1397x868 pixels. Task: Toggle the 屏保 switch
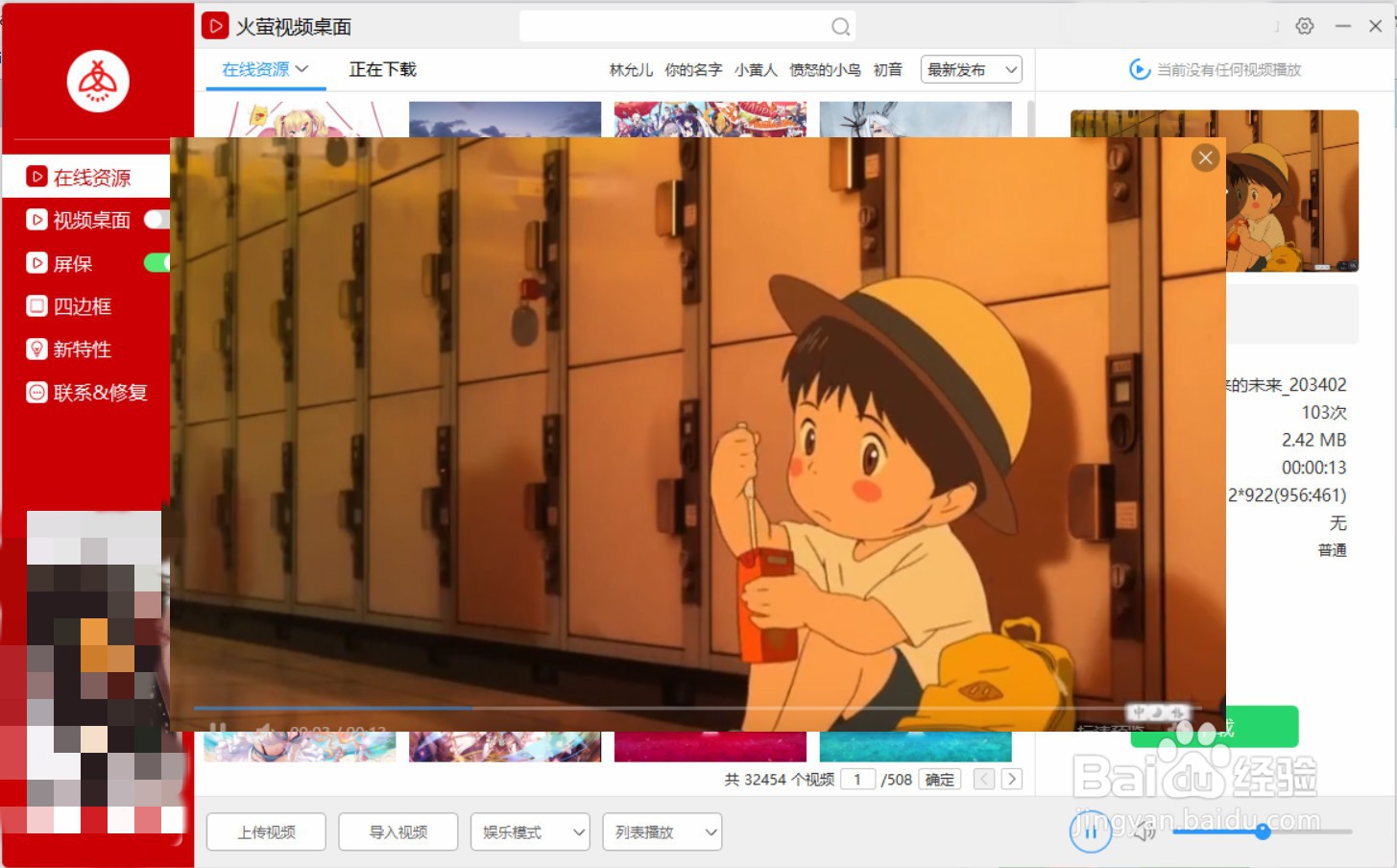click(x=157, y=262)
